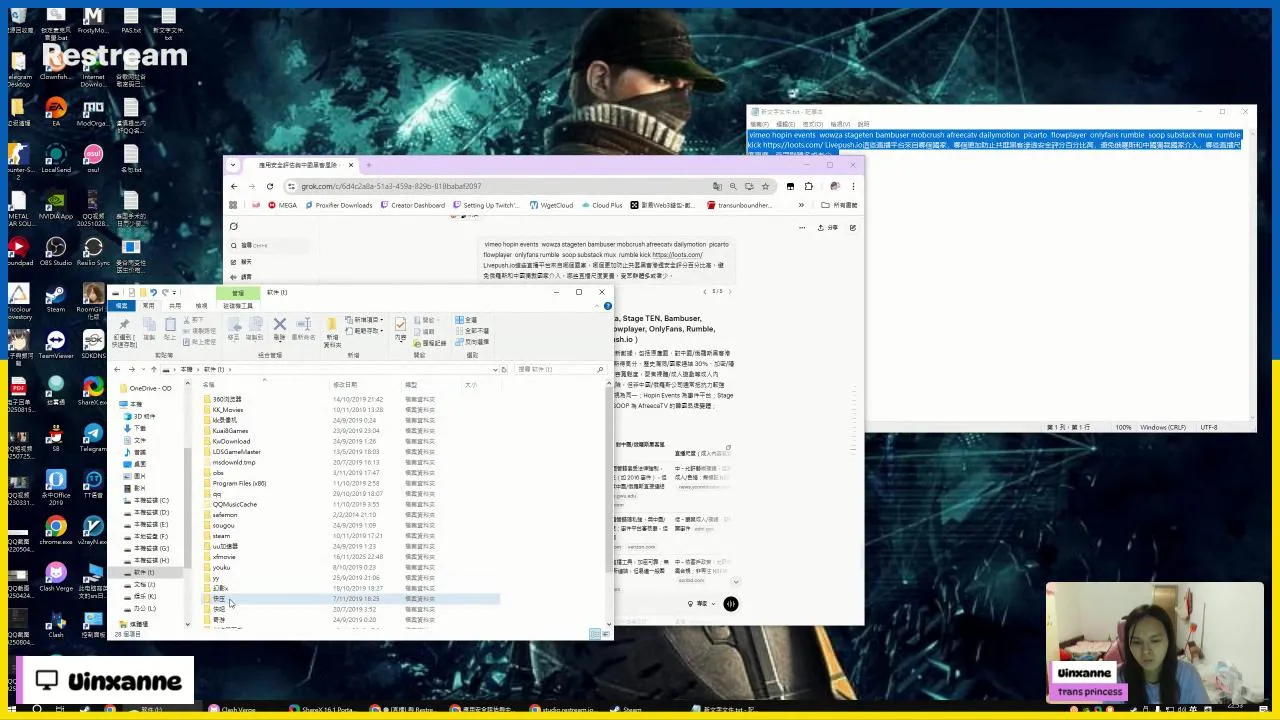Click the Properties icon in Explorer ribbon

400,328
